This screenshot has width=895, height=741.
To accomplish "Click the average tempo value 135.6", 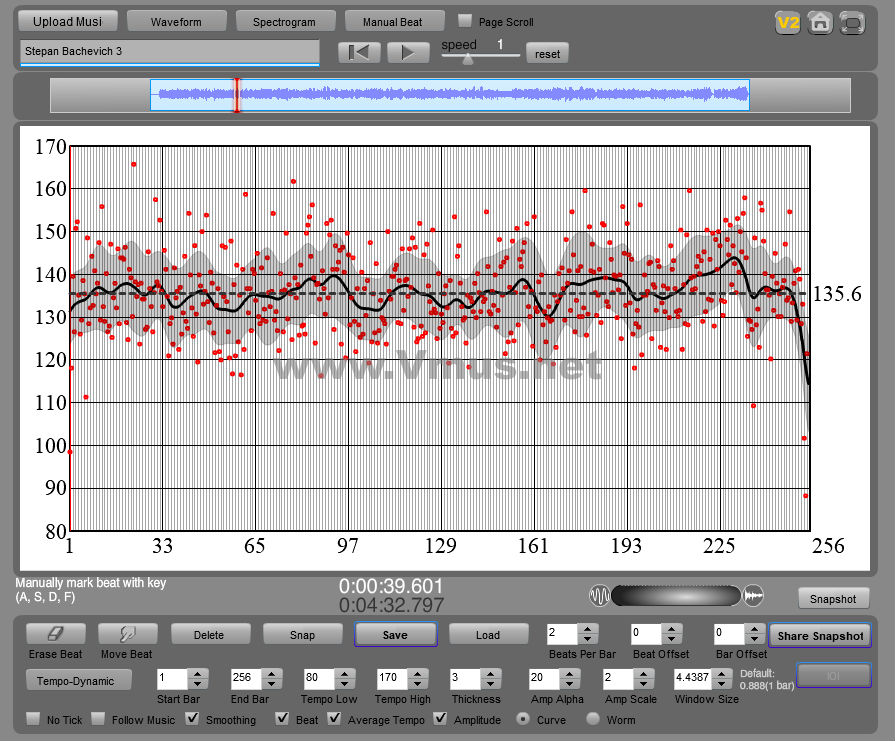I will pos(836,293).
